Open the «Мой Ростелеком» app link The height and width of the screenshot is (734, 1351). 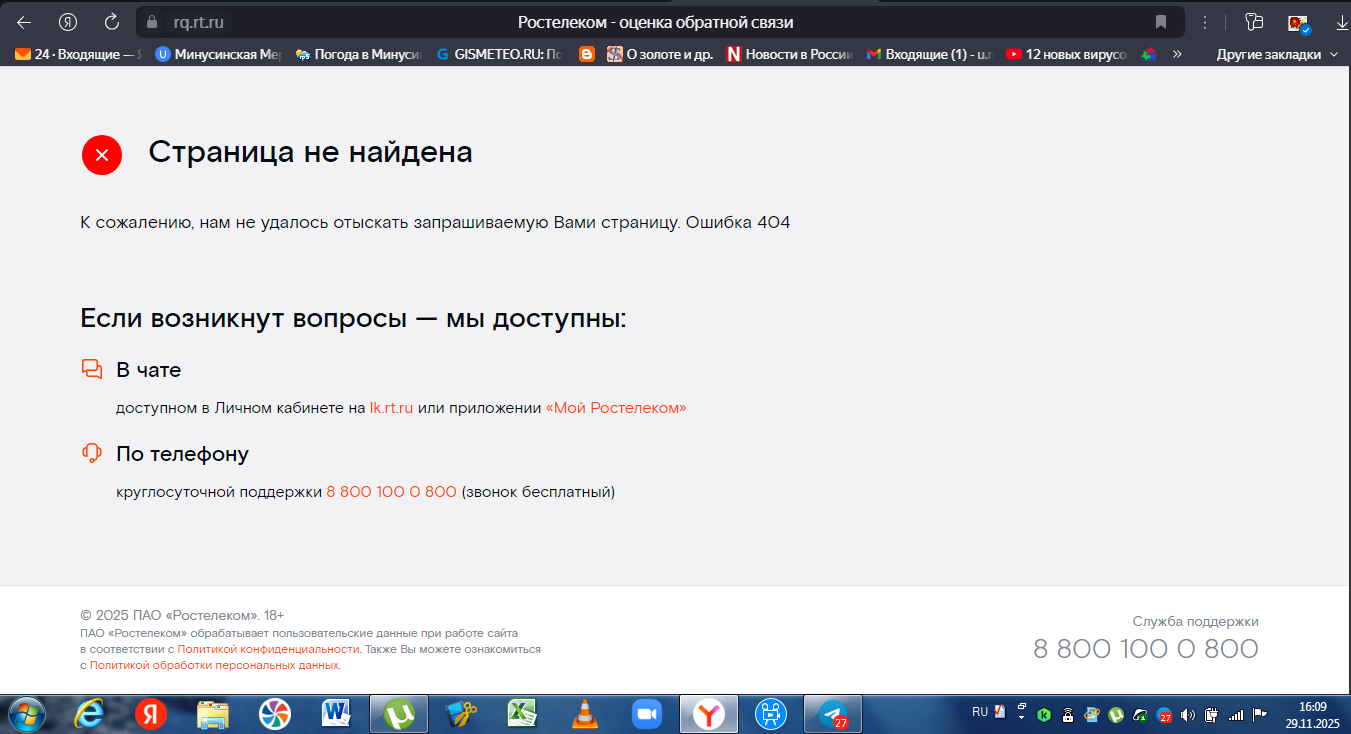615,408
